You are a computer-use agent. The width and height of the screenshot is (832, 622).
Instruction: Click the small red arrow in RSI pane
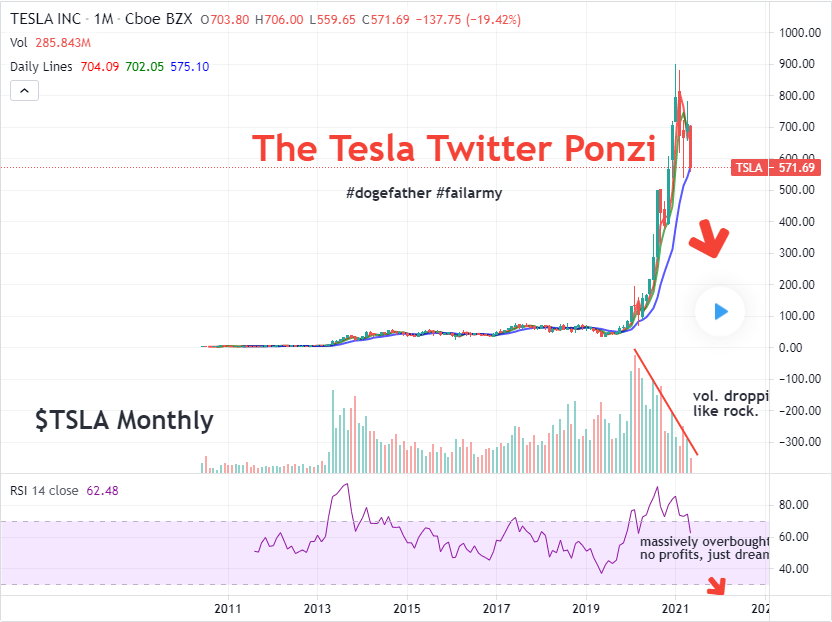click(717, 585)
